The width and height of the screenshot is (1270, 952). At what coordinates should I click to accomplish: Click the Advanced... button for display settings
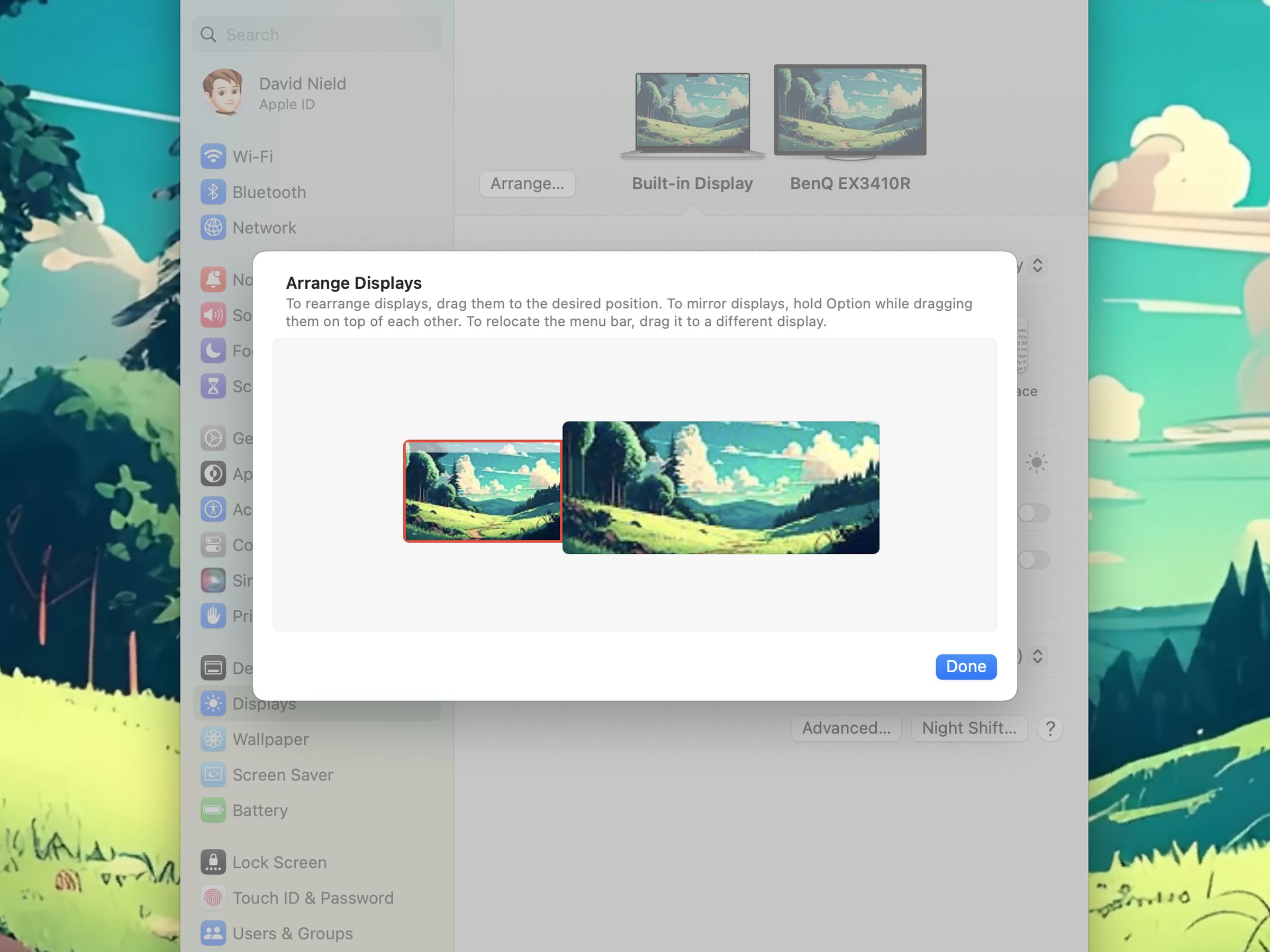click(x=846, y=728)
